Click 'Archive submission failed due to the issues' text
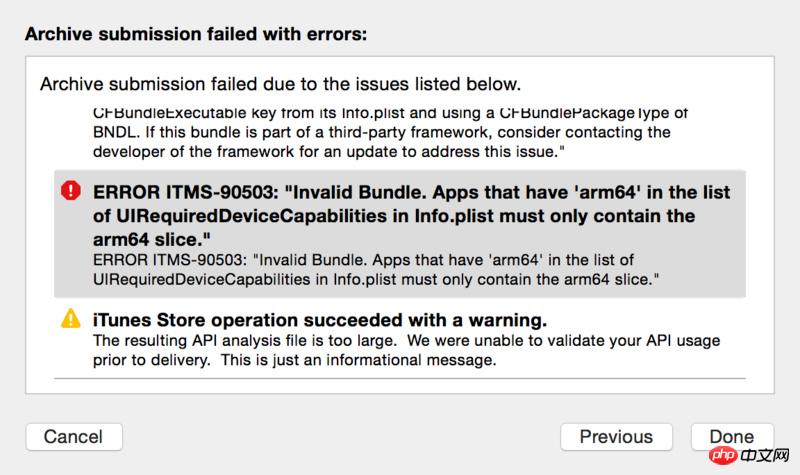800x475 pixels. [280, 84]
